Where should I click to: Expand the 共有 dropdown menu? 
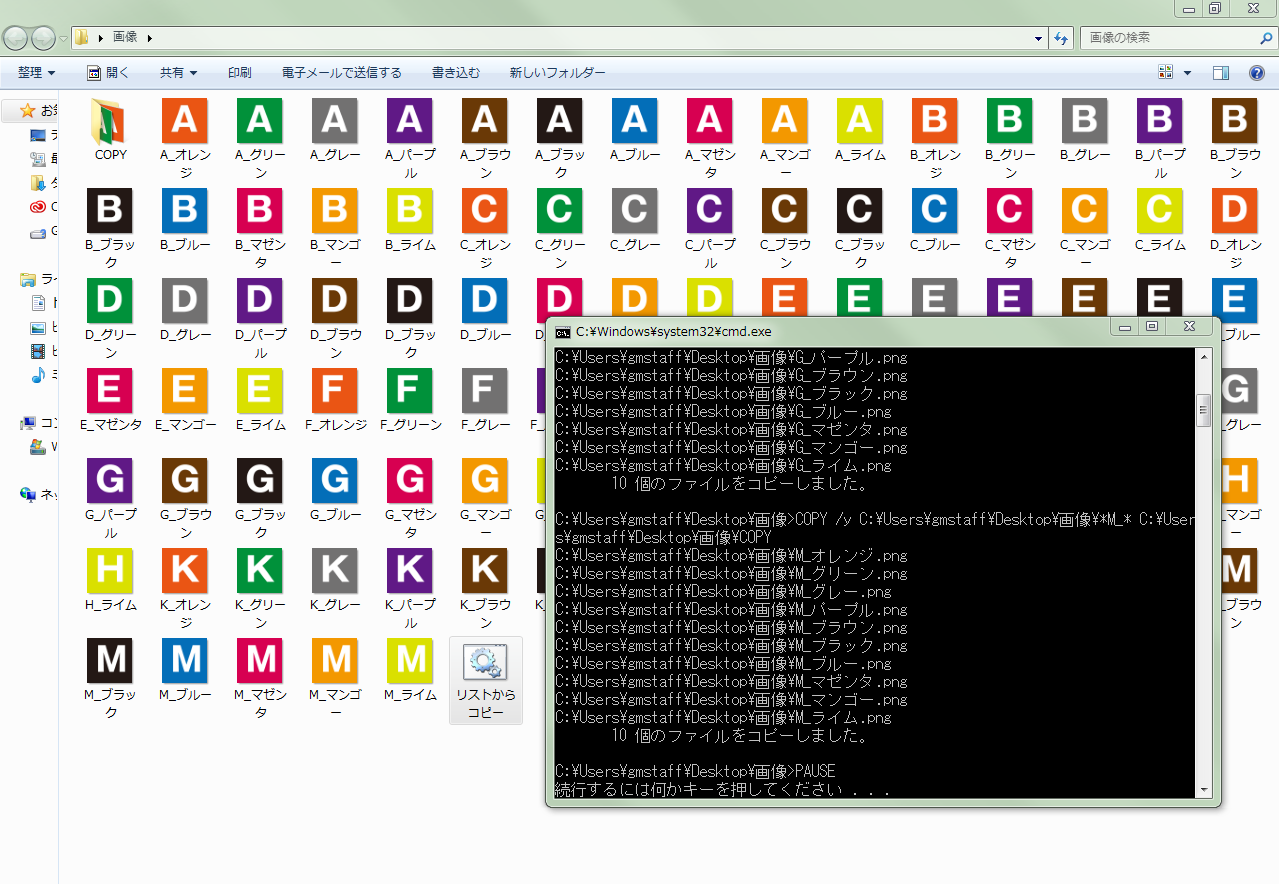[x=179, y=73]
